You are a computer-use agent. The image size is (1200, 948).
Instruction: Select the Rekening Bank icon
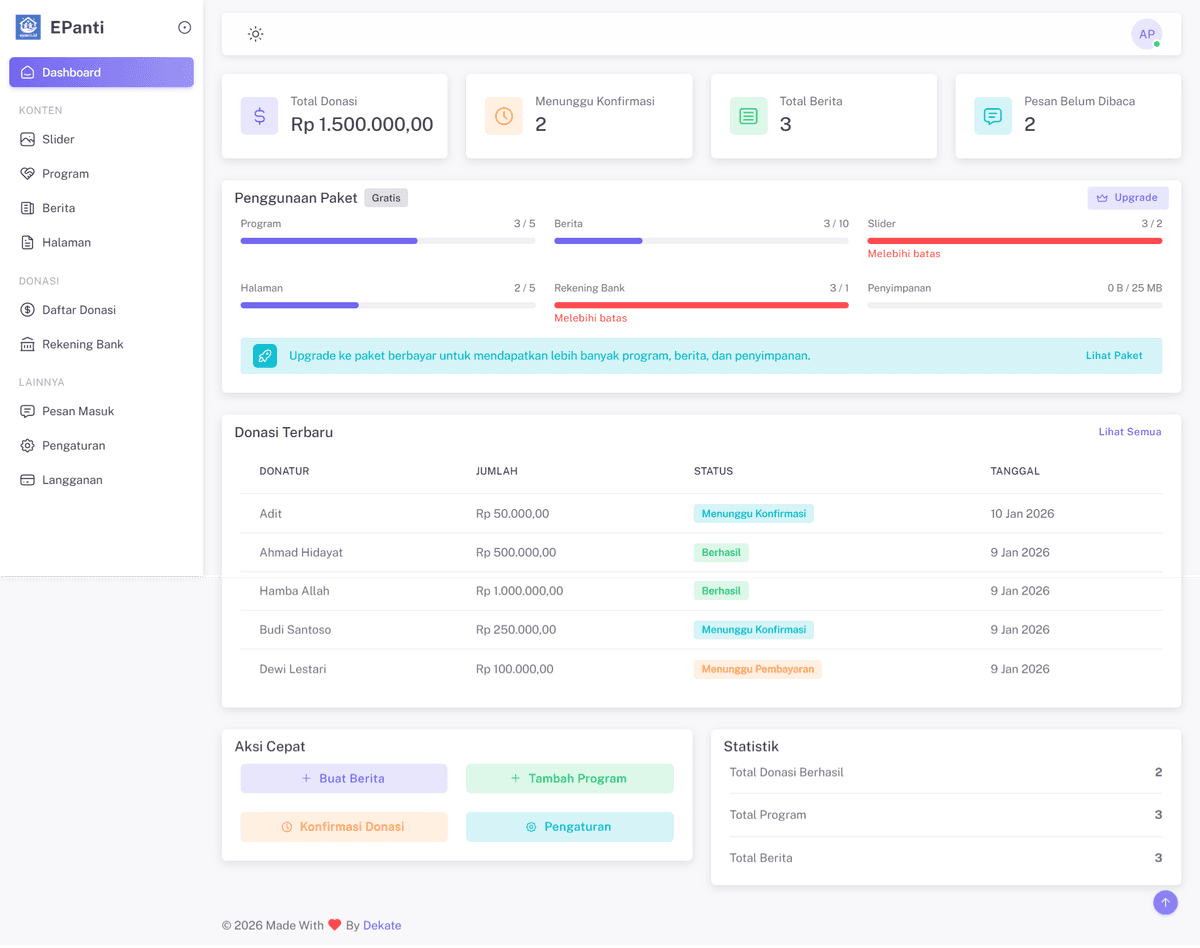pos(28,344)
